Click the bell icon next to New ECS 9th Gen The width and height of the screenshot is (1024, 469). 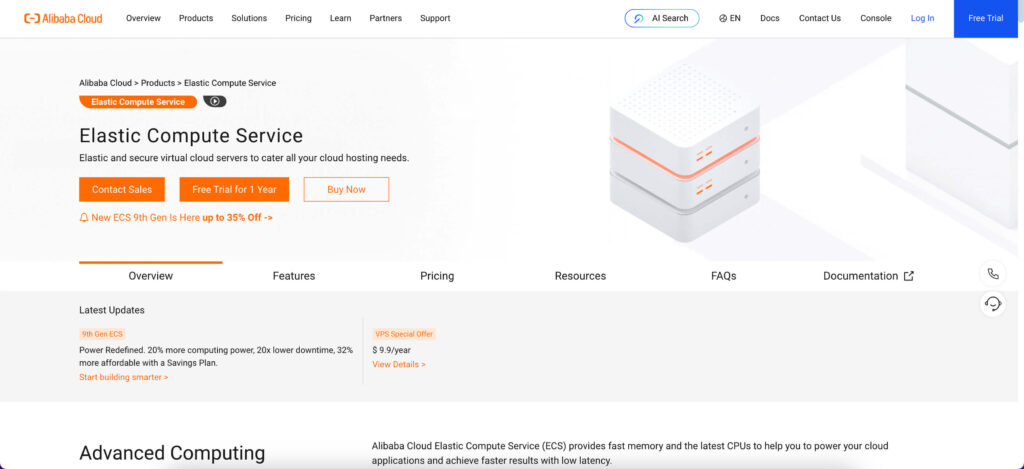click(84, 218)
